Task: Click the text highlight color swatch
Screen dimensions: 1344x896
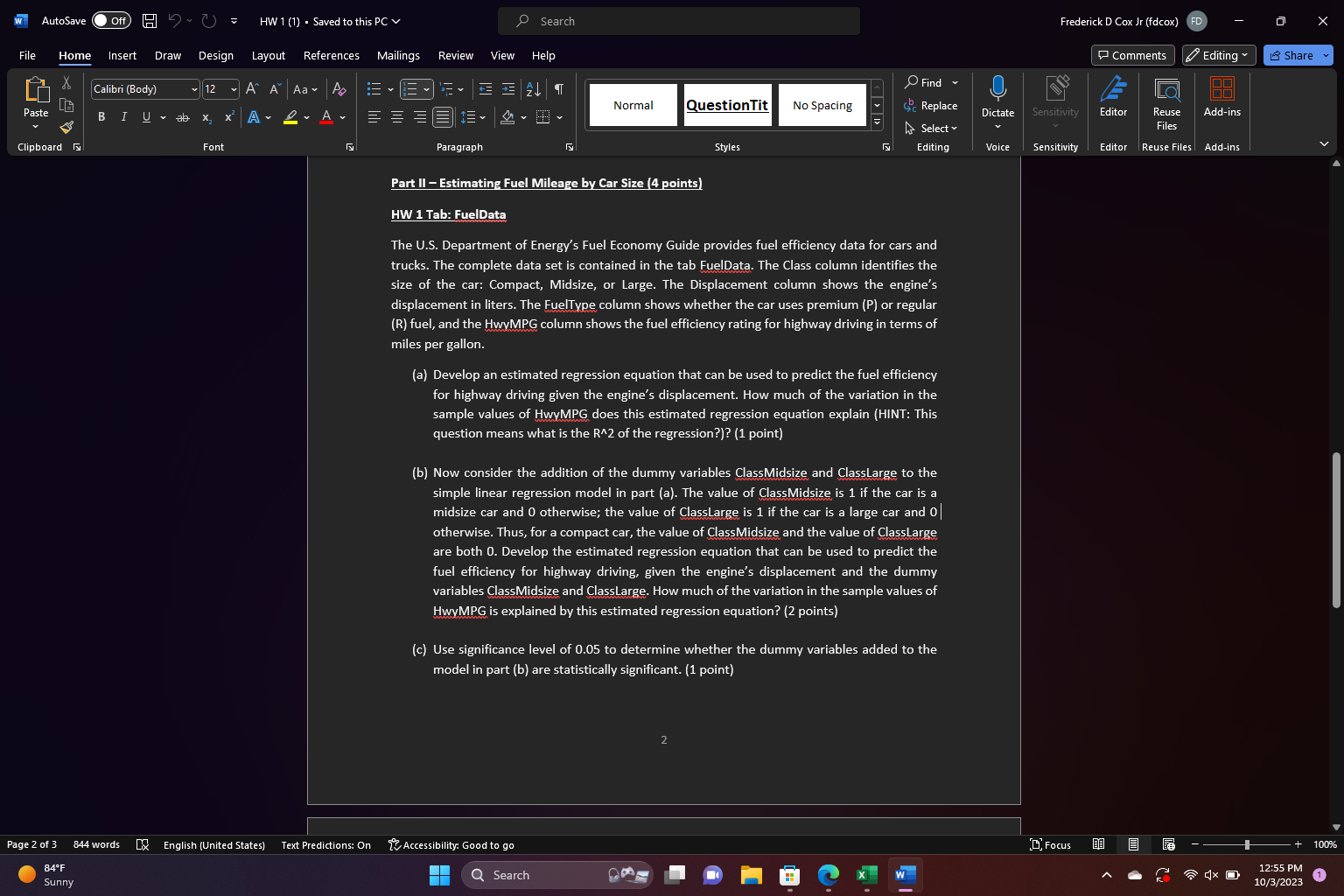Action: (290, 117)
